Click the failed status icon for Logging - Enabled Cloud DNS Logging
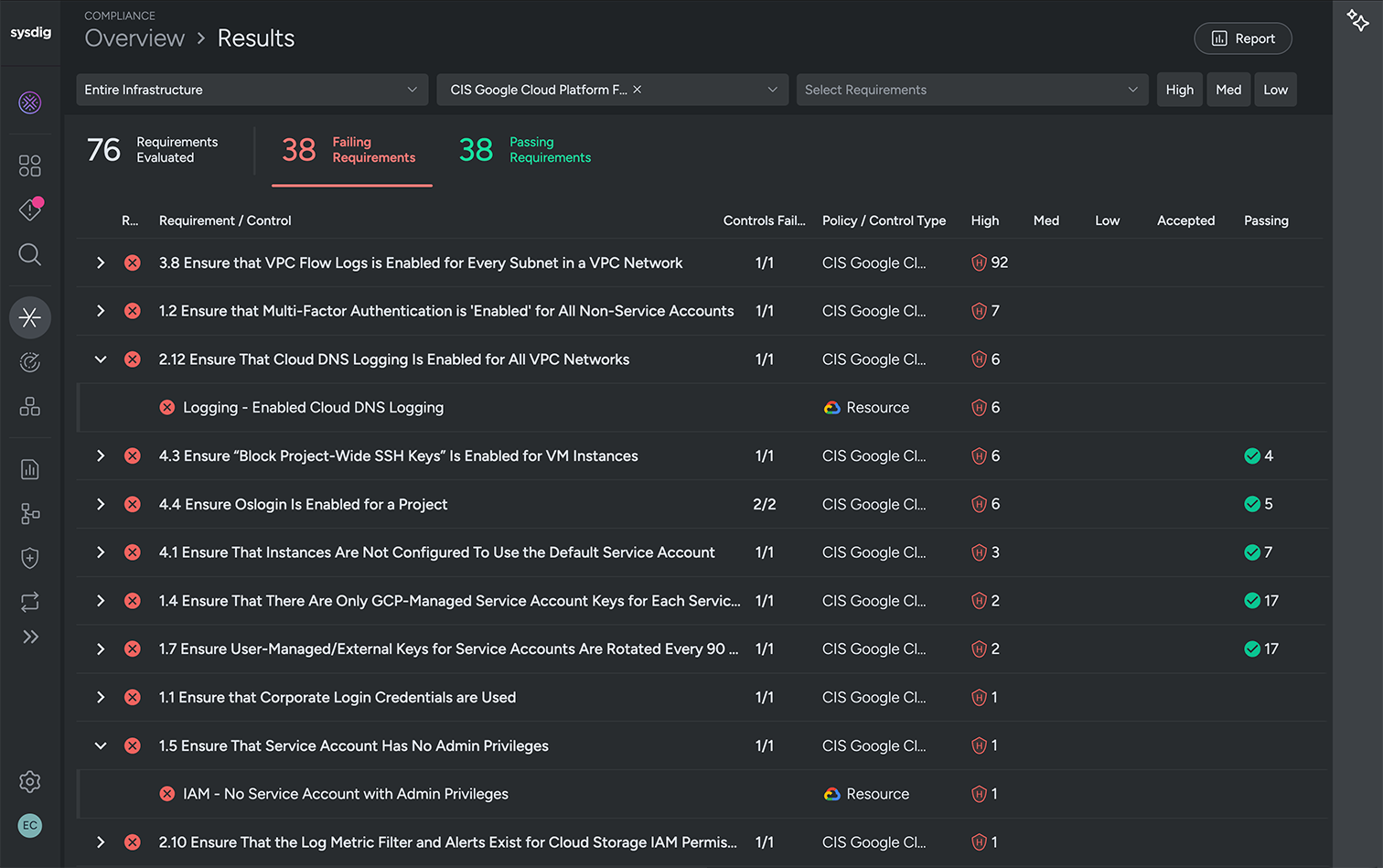Screen dimensions: 1383x868 coord(167,408)
